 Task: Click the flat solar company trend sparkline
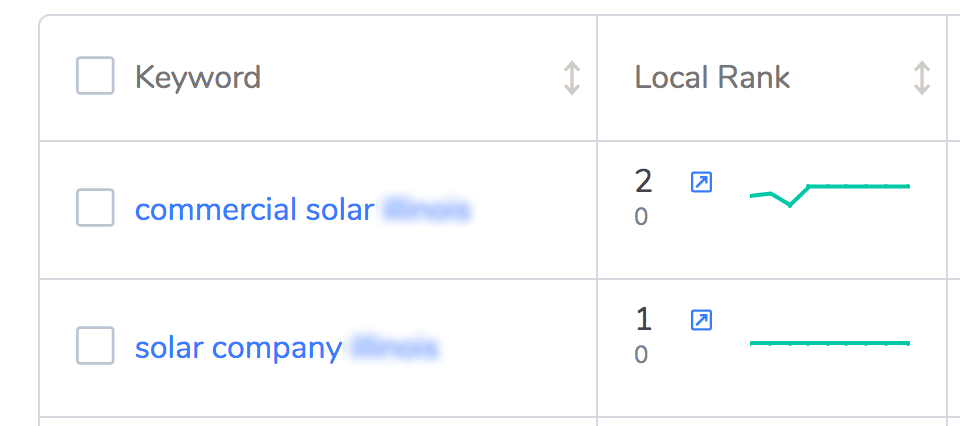pyautogui.click(x=830, y=343)
